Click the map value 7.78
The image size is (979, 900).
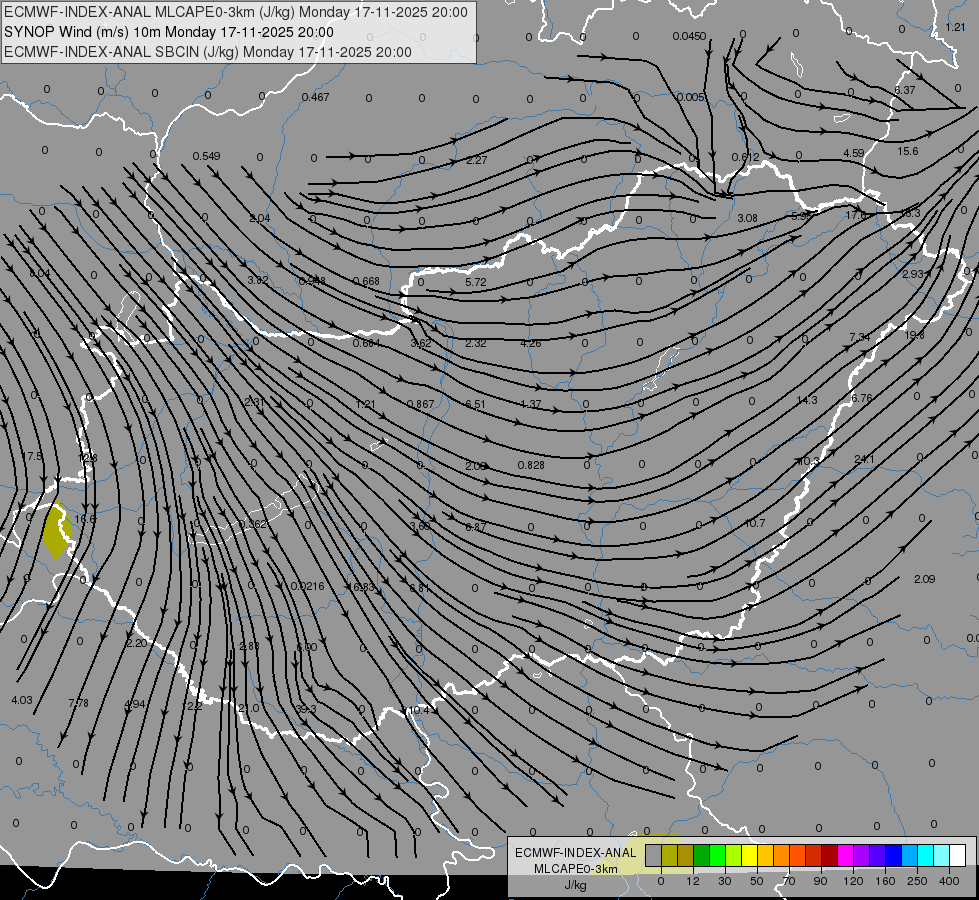pos(78,704)
